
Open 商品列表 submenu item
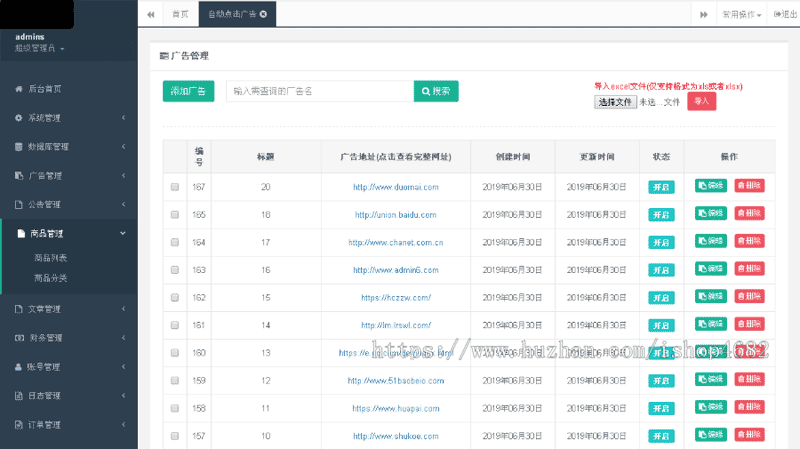pyautogui.click(x=51, y=258)
